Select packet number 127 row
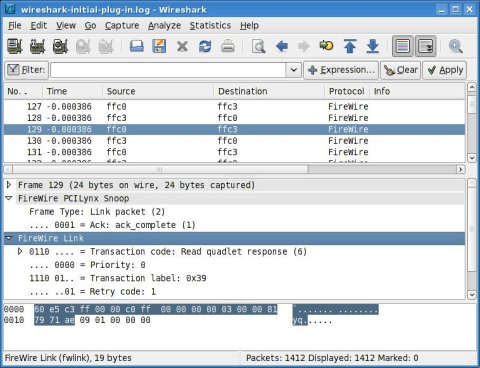The width and height of the screenshot is (480, 368). pos(234,107)
